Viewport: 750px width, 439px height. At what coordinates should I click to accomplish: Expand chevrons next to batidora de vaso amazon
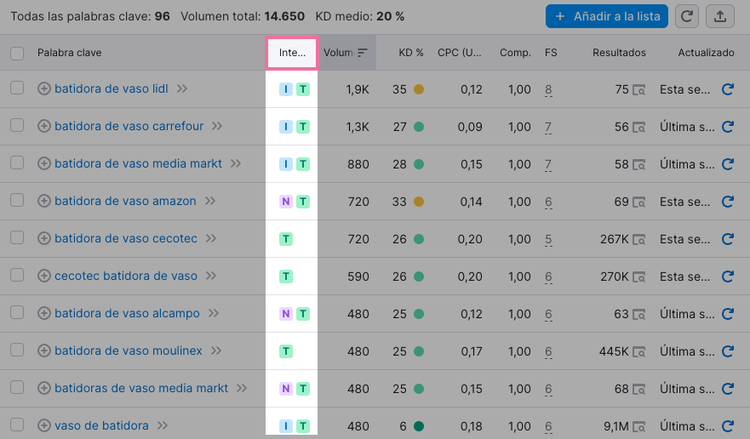[x=210, y=201]
